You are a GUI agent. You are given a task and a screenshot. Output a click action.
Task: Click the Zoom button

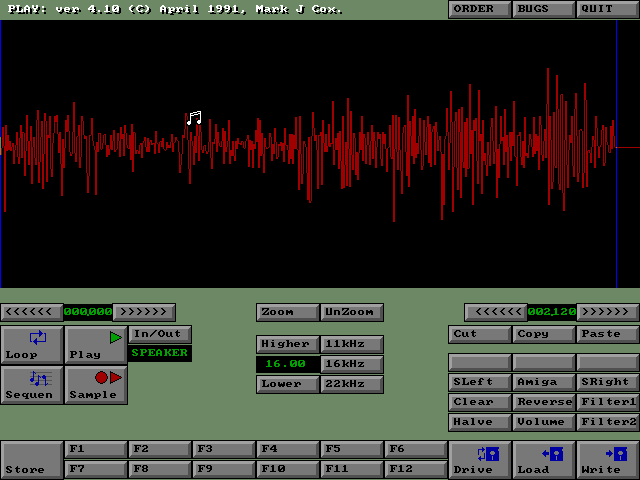(x=287, y=312)
